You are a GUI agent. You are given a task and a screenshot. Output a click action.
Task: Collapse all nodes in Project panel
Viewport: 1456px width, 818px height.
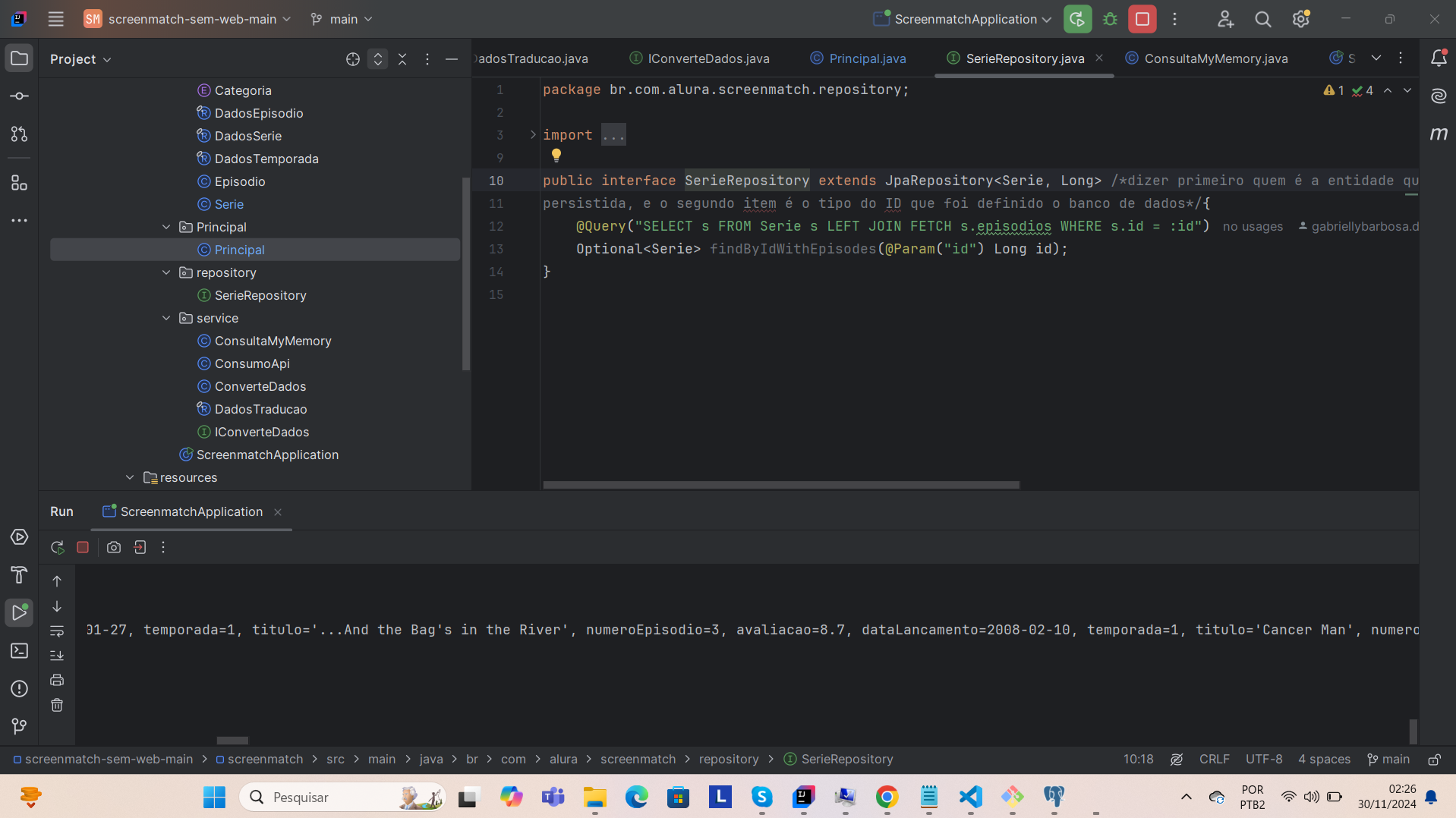click(x=402, y=59)
